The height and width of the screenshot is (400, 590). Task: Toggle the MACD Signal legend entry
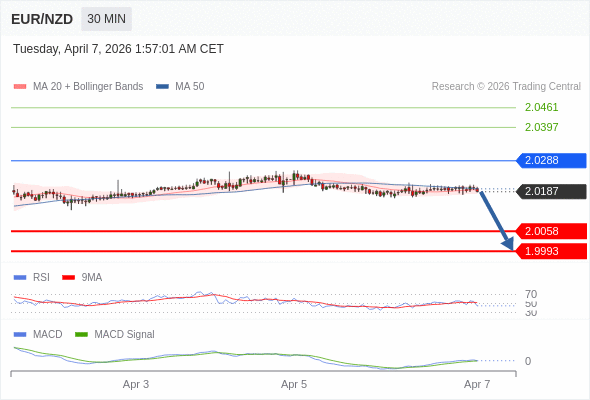pyautogui.click(x=115, y=334)
